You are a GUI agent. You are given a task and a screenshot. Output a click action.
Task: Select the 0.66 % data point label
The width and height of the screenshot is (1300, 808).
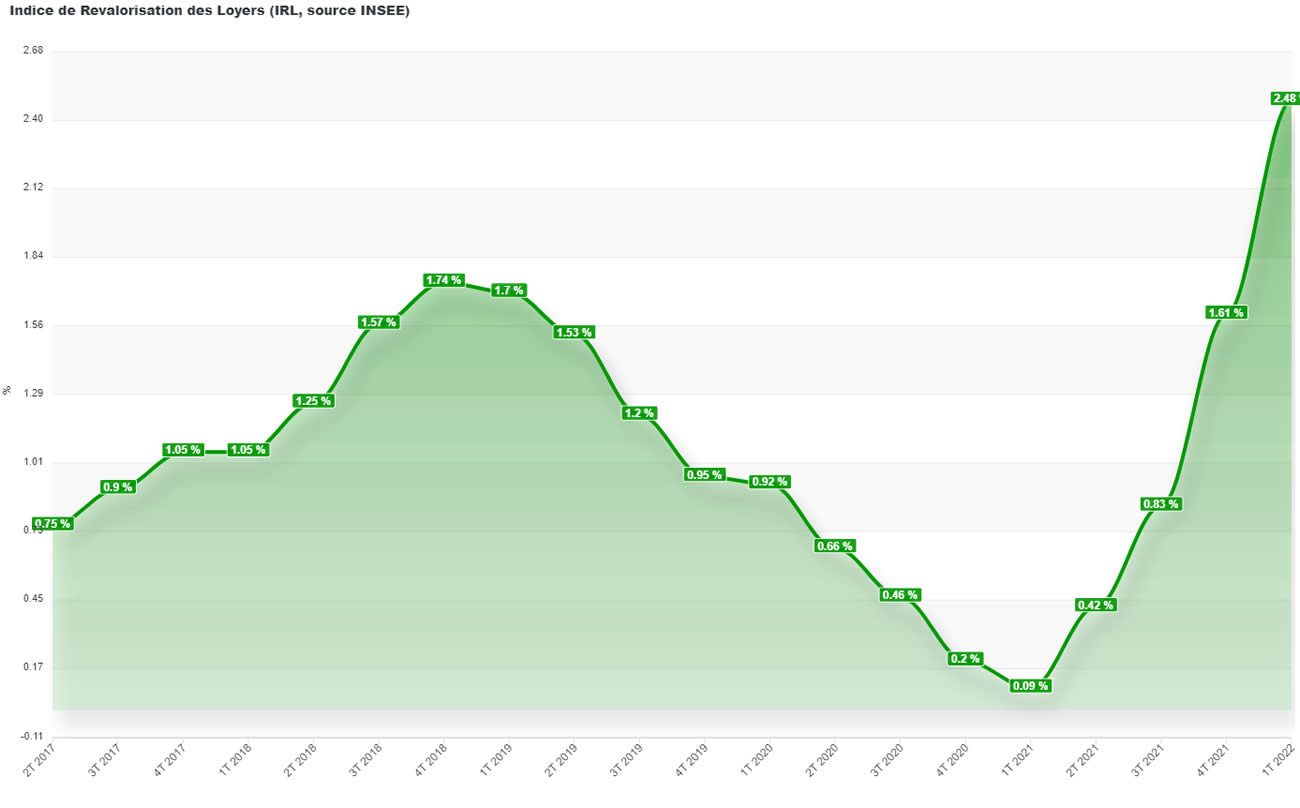(834, 546)
